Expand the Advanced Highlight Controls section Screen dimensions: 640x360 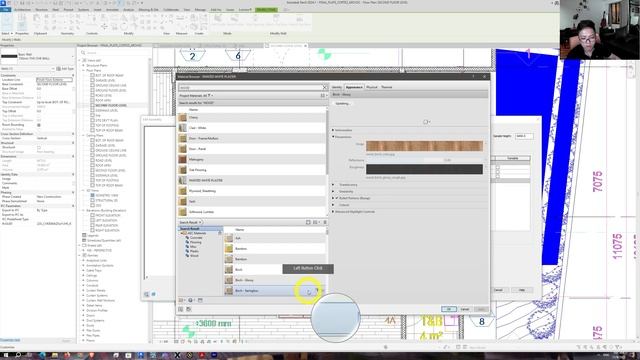[x=333, y=212]
